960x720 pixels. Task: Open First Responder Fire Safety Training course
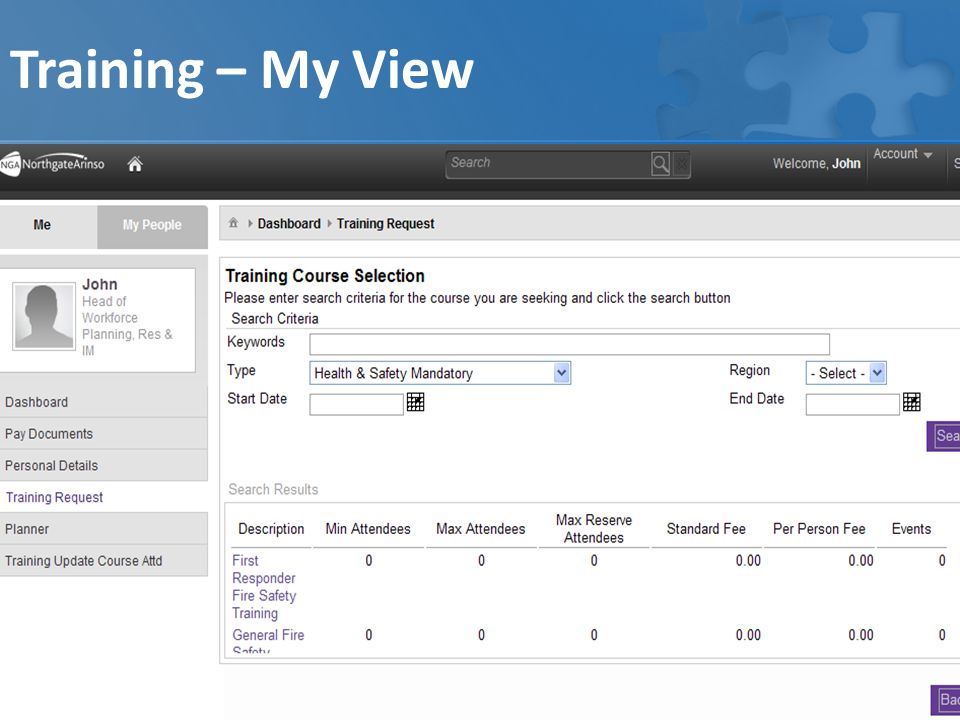tap(264, 587)
